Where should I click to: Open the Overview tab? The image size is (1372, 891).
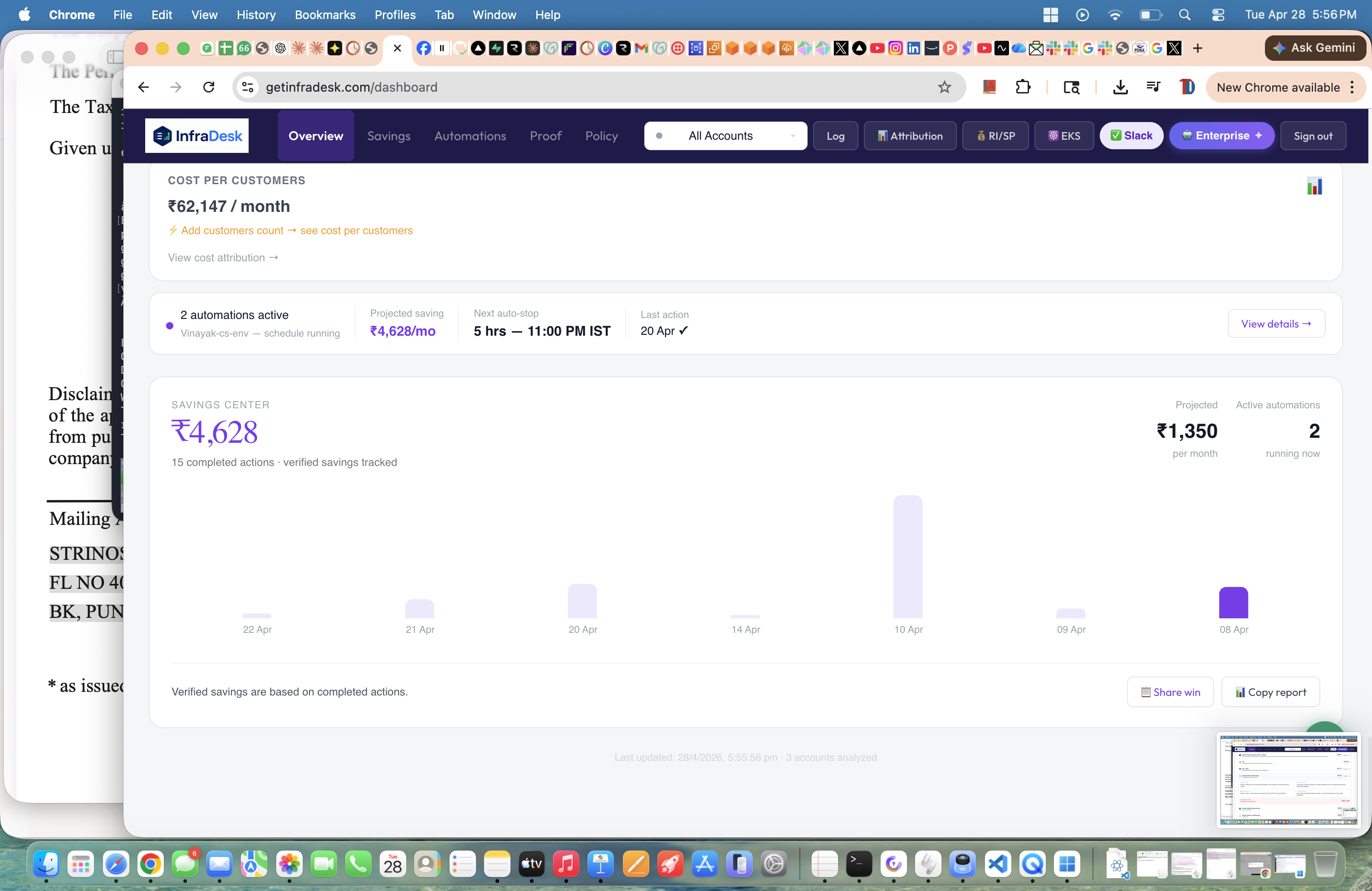point(316,136)
